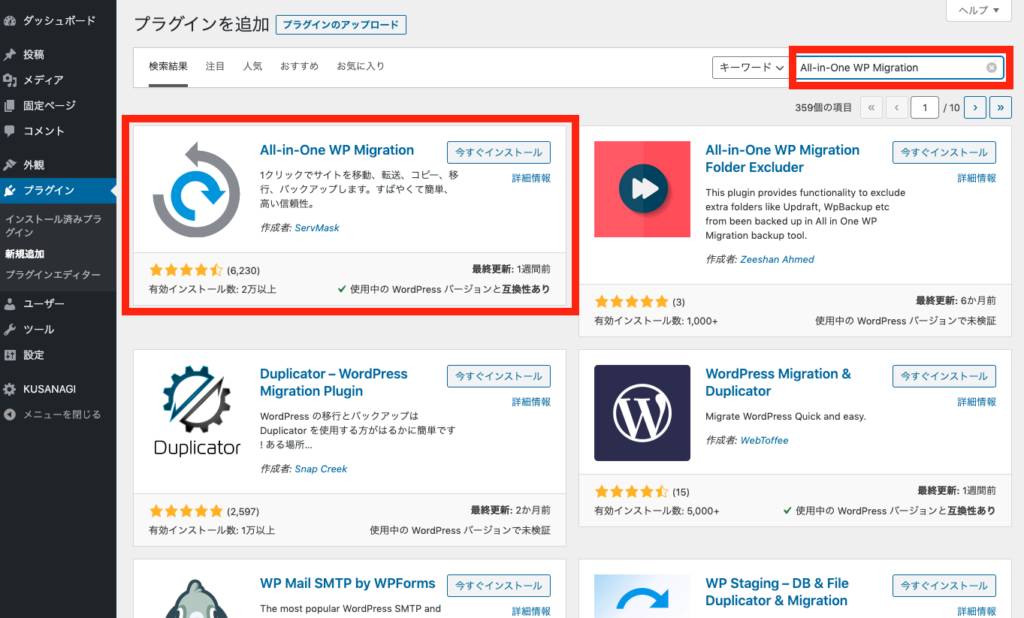Image resolution: width=1024 pixels, height=618 pixels.
Task: Install WordPress Migration & Duplicator
Action: click(944, 376)
